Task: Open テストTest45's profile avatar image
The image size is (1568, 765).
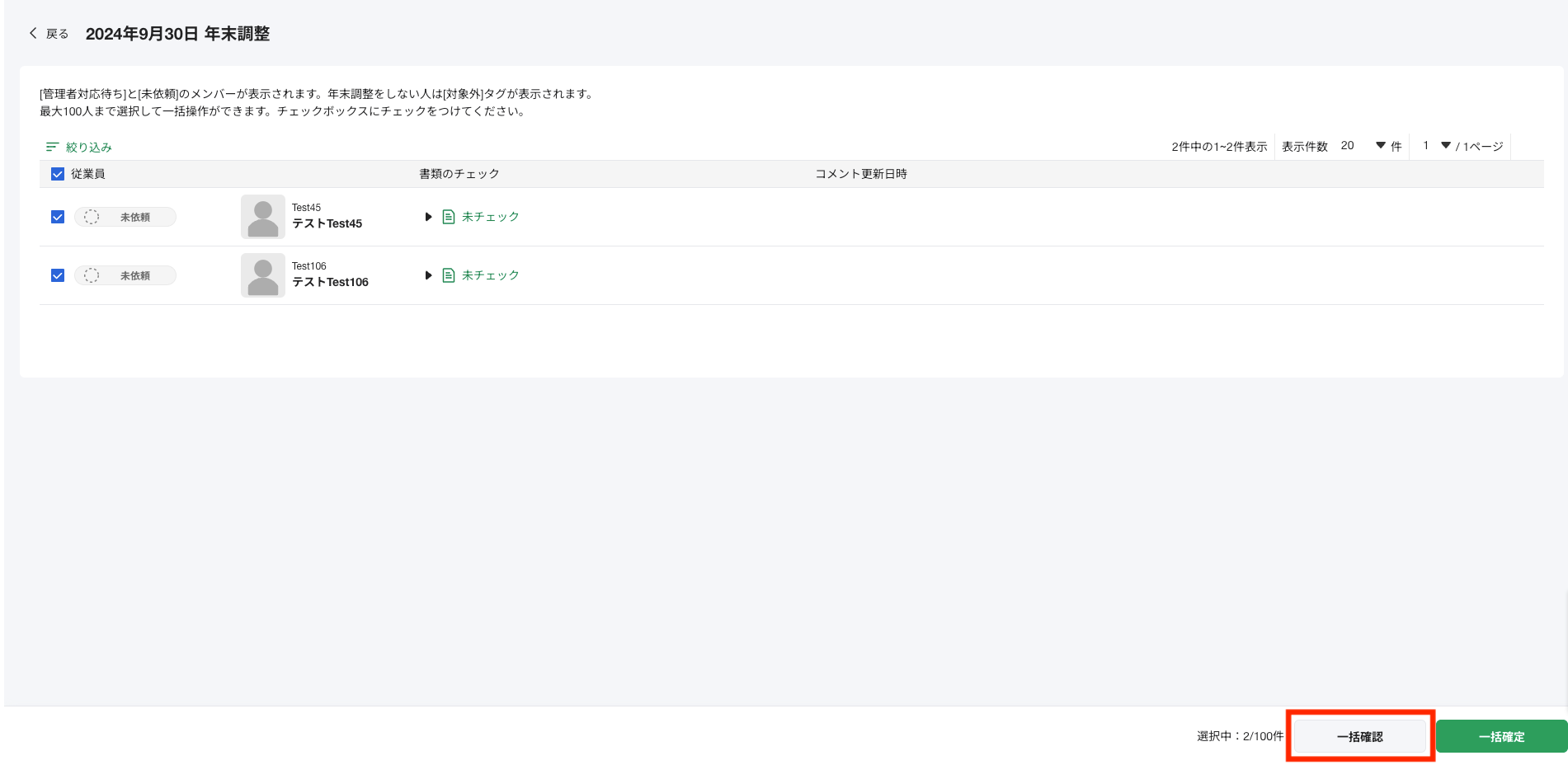Action: pos(262,216)
